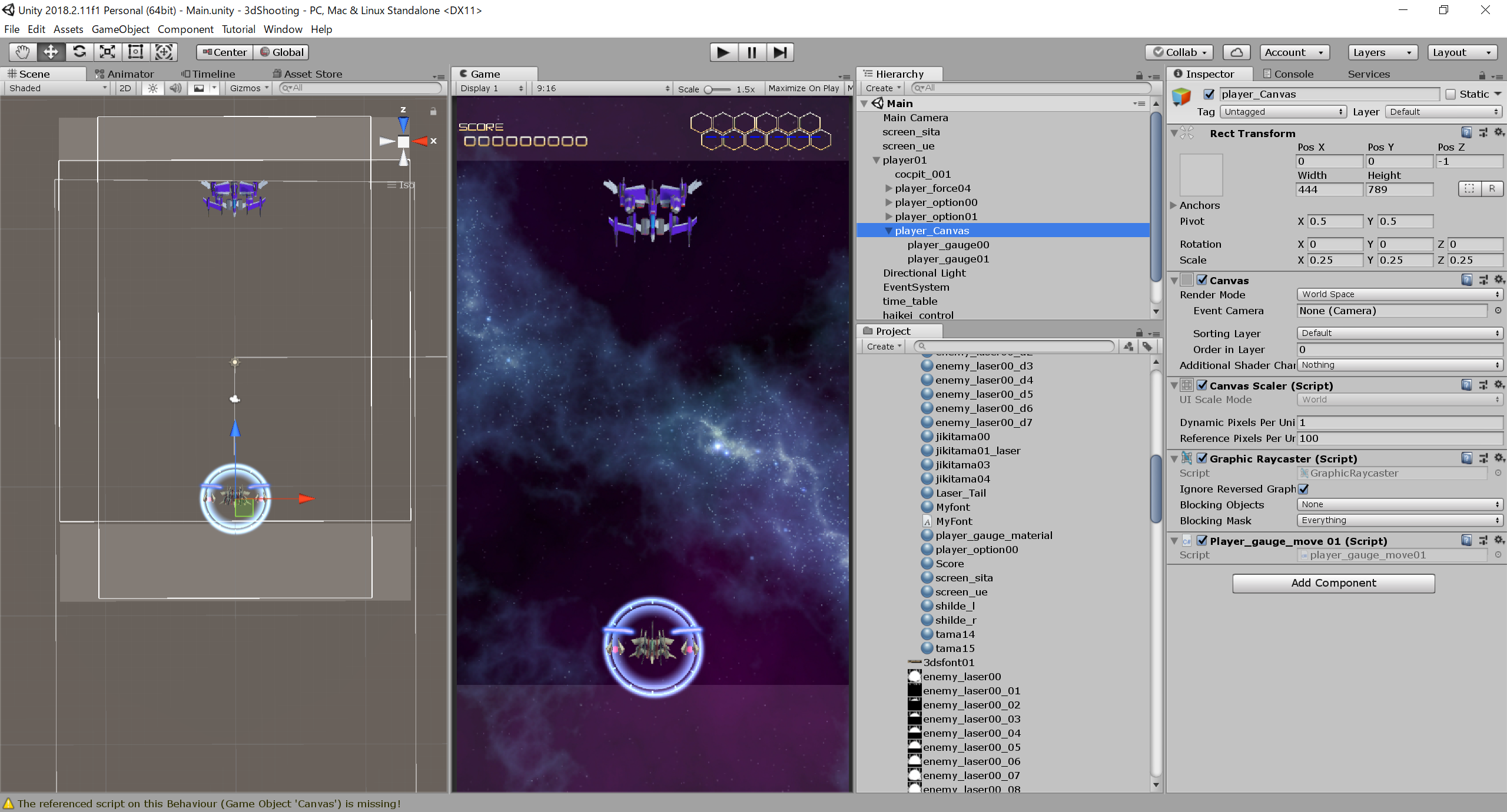The height and width of the screenshot is (812, 1507).
Task: Toggle Ignore Reversed Graphics checkbox
Action: [x=1303, y=489]
